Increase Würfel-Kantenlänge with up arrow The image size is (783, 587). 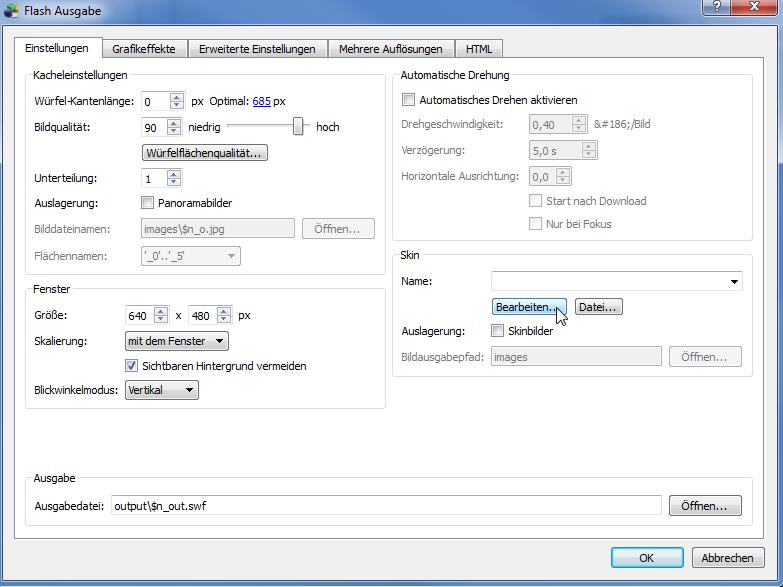[177, 97]
